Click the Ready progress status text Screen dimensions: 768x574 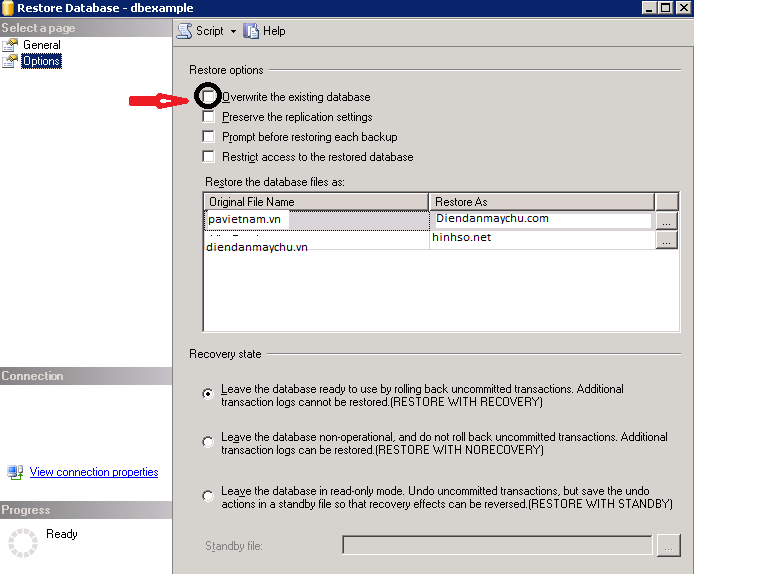[x=62, y=534]
